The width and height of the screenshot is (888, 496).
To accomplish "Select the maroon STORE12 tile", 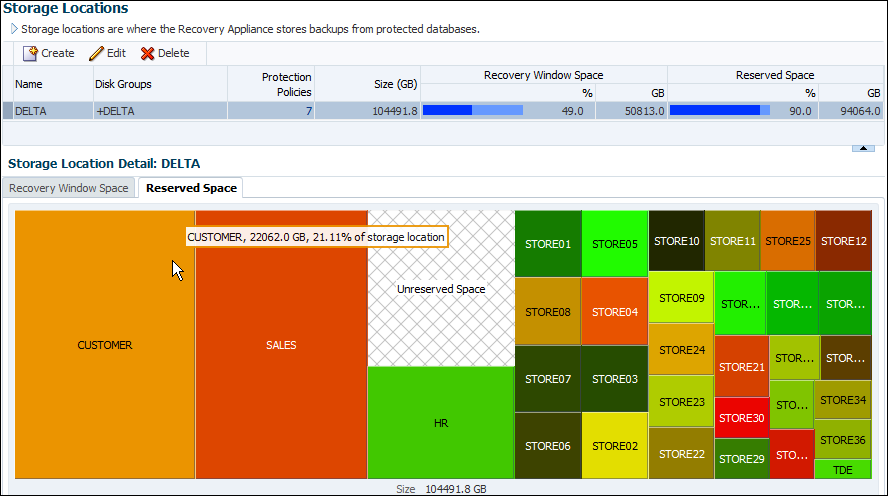I will pos(844,241).
